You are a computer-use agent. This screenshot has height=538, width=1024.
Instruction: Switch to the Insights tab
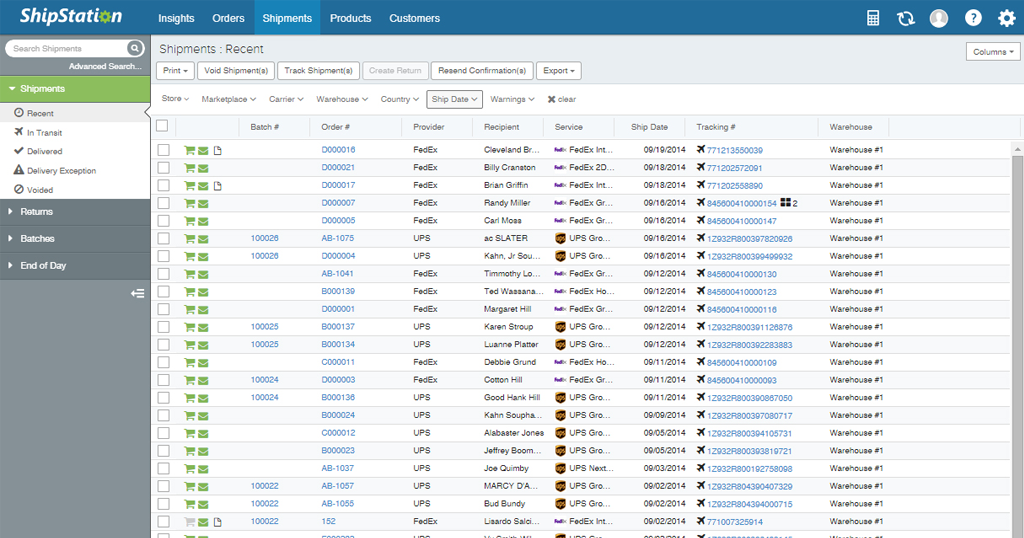(176, 18)
